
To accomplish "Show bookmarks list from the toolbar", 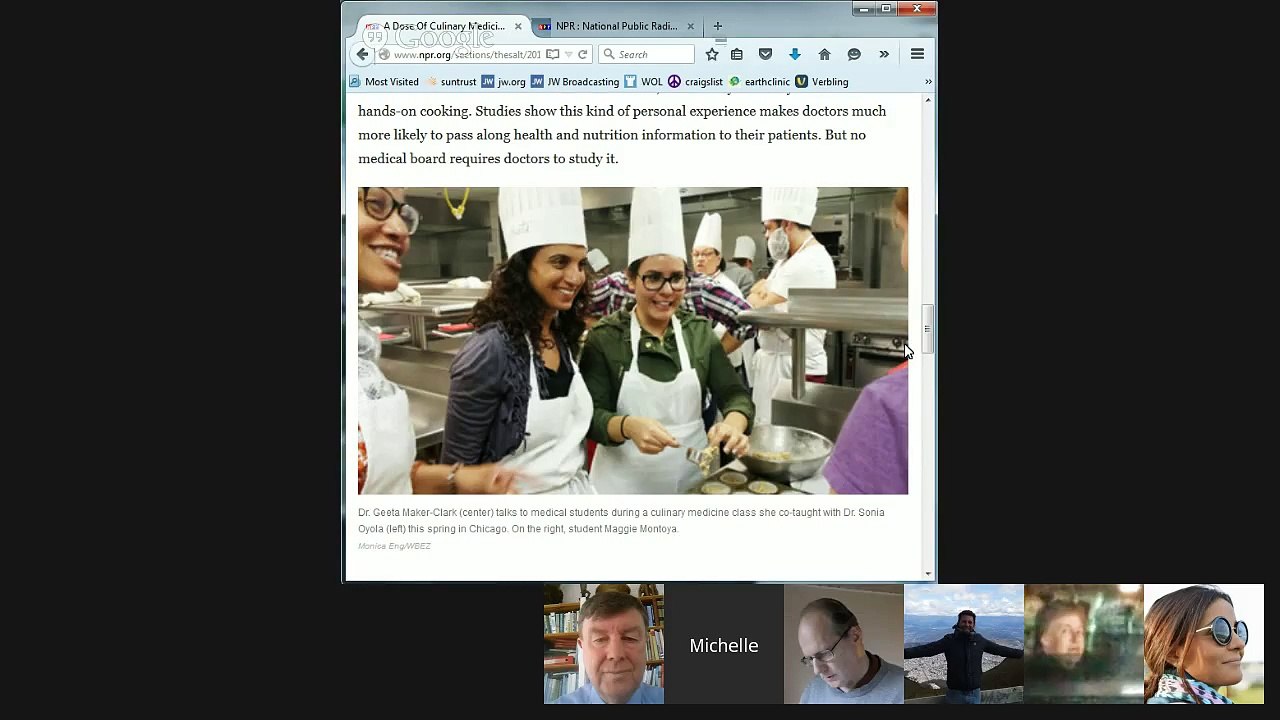I will point(737,54).
